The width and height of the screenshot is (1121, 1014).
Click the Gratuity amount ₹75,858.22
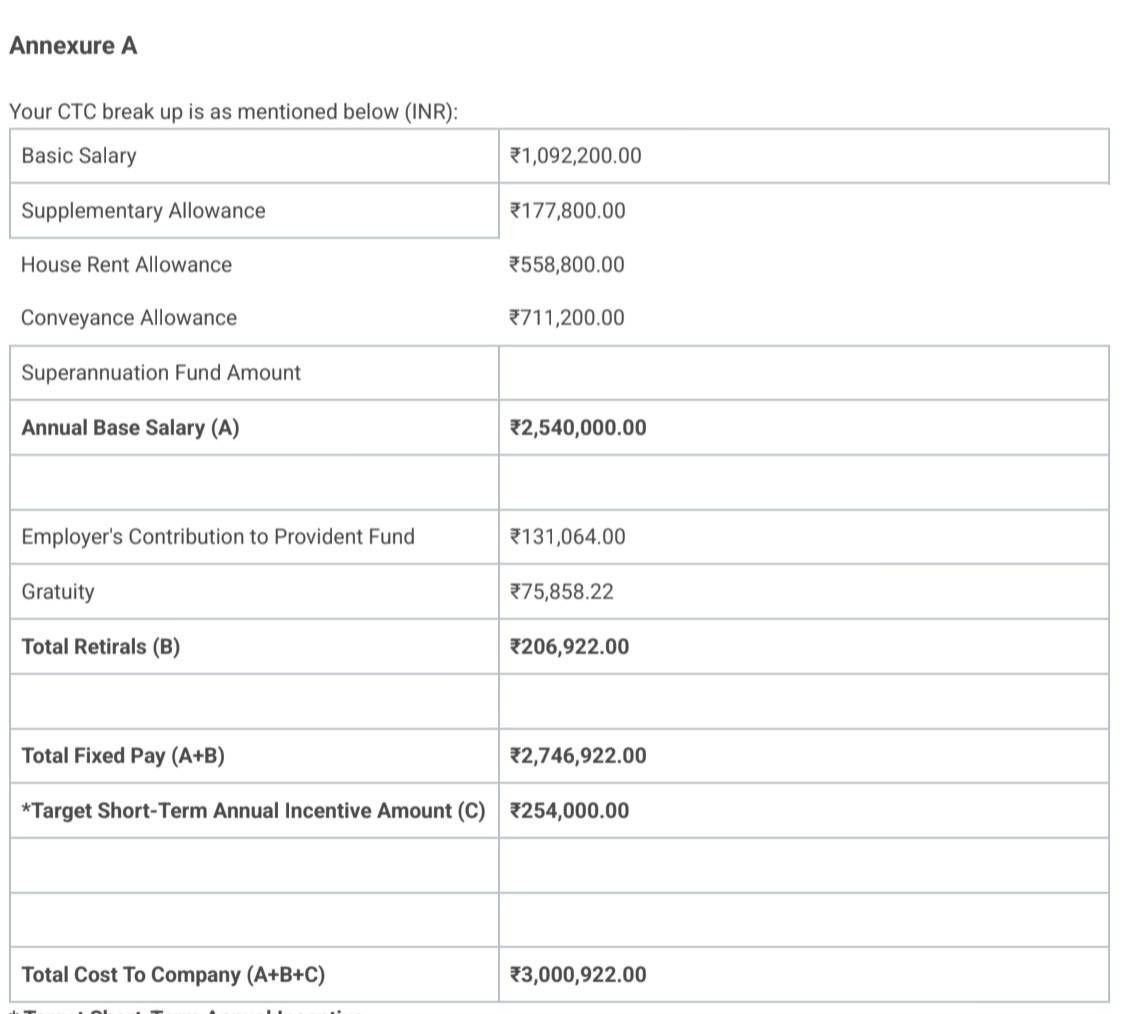point(561,592)
